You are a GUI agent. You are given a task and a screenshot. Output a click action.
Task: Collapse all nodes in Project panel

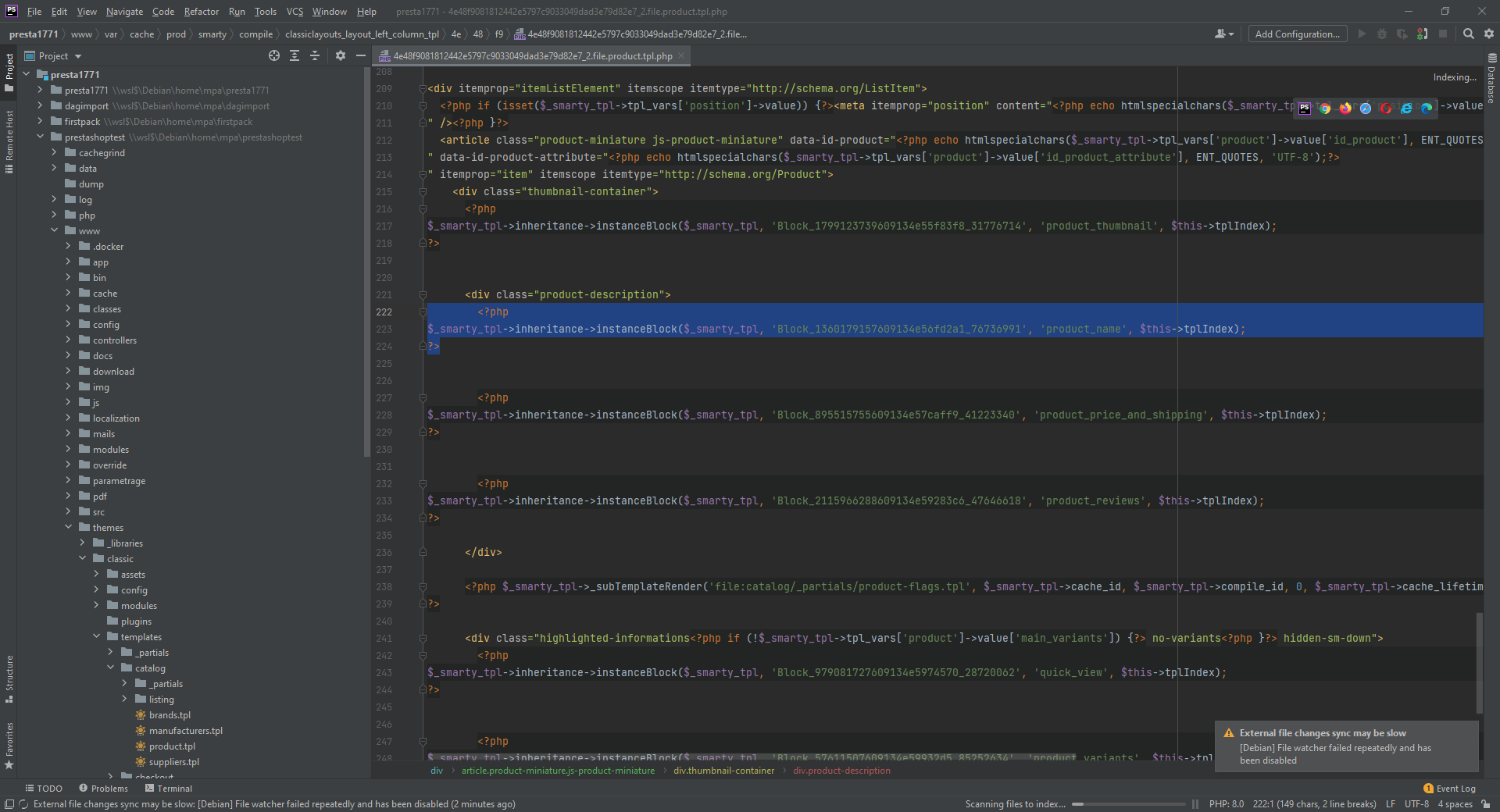(x=315, y=55)
